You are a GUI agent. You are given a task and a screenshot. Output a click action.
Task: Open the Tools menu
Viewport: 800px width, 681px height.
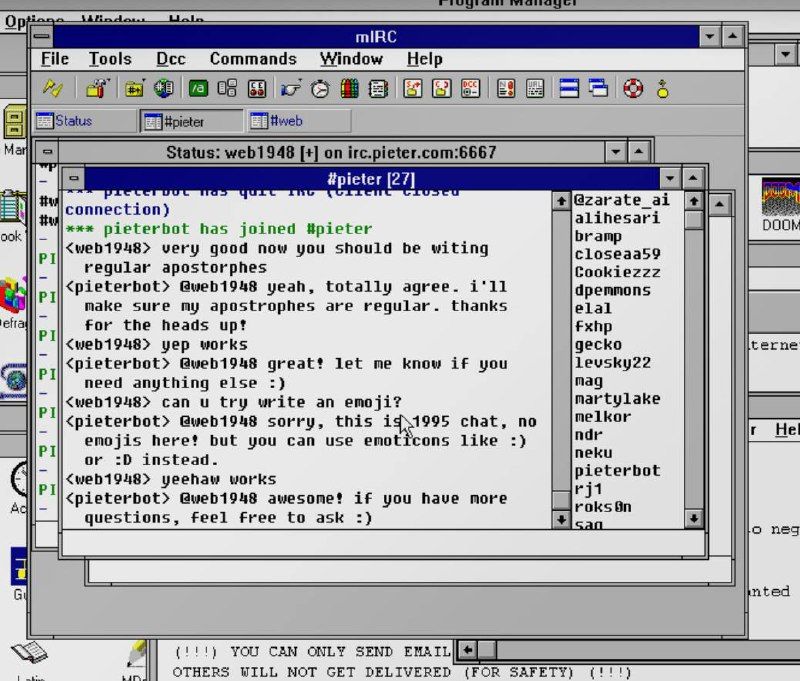(110, 59)
